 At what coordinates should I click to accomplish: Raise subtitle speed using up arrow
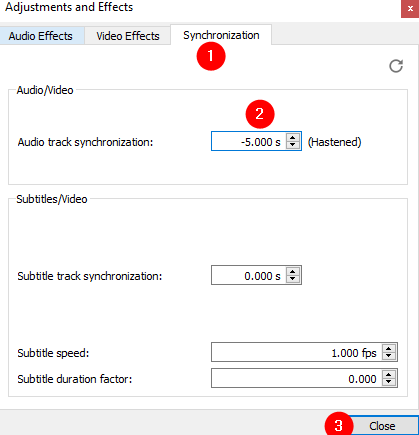pyautogui.click(x=389, y=348)
